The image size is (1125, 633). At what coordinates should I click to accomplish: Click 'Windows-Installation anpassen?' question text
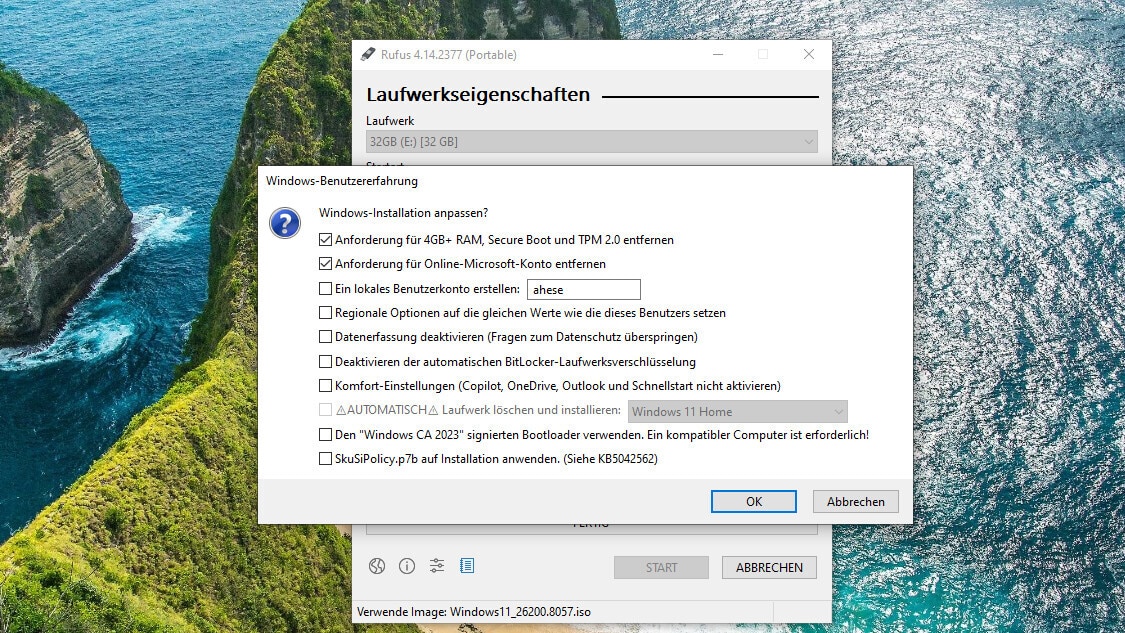403,213
